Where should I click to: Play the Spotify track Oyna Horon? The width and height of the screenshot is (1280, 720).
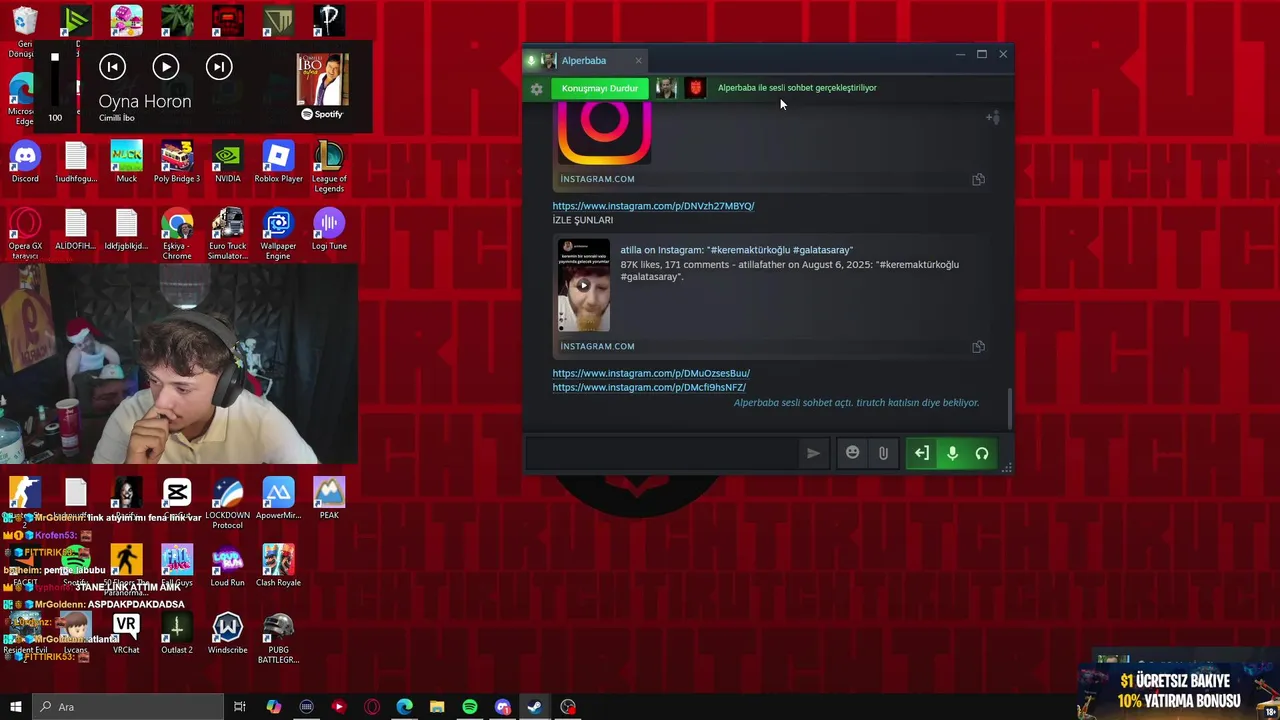(166, 67)
